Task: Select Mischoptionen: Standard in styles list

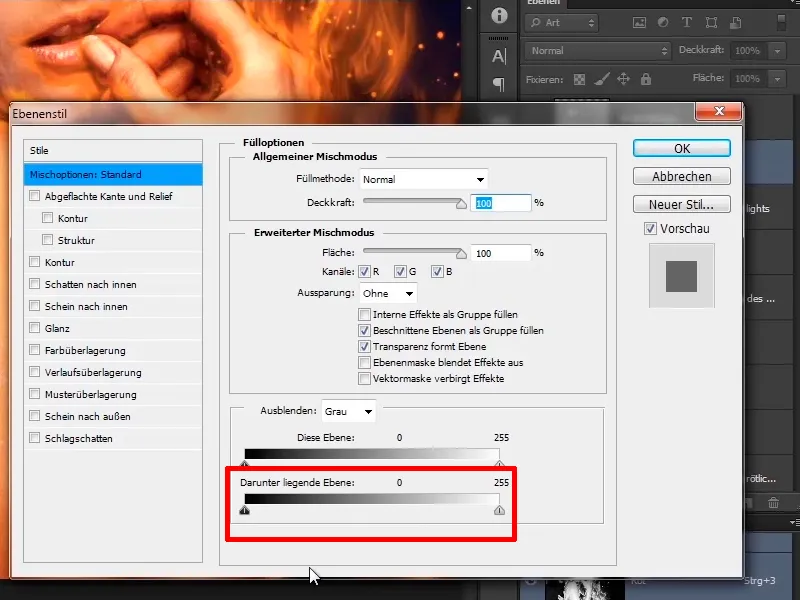Action: click(113, 174)
